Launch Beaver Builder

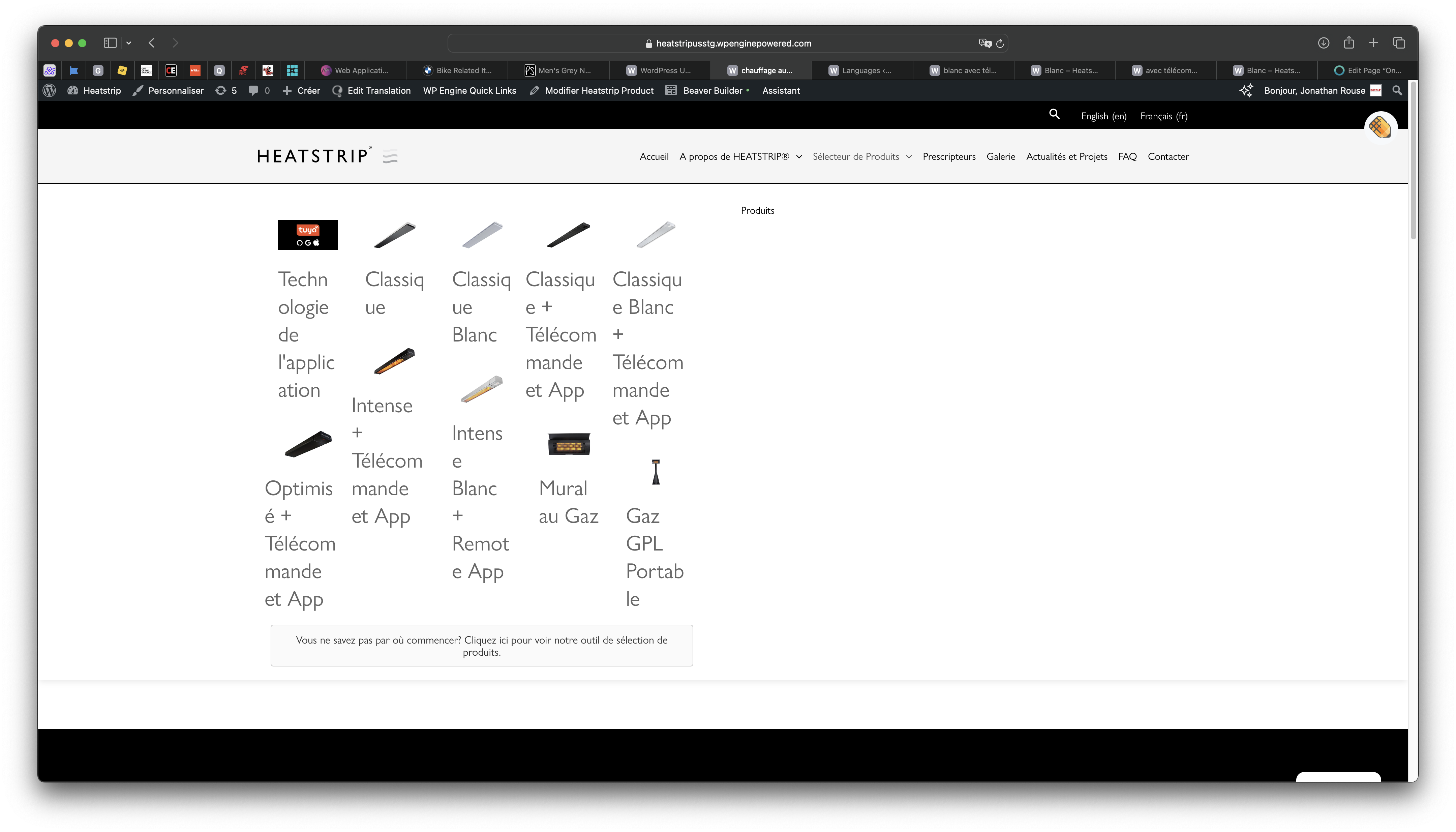tap(707, 90)
